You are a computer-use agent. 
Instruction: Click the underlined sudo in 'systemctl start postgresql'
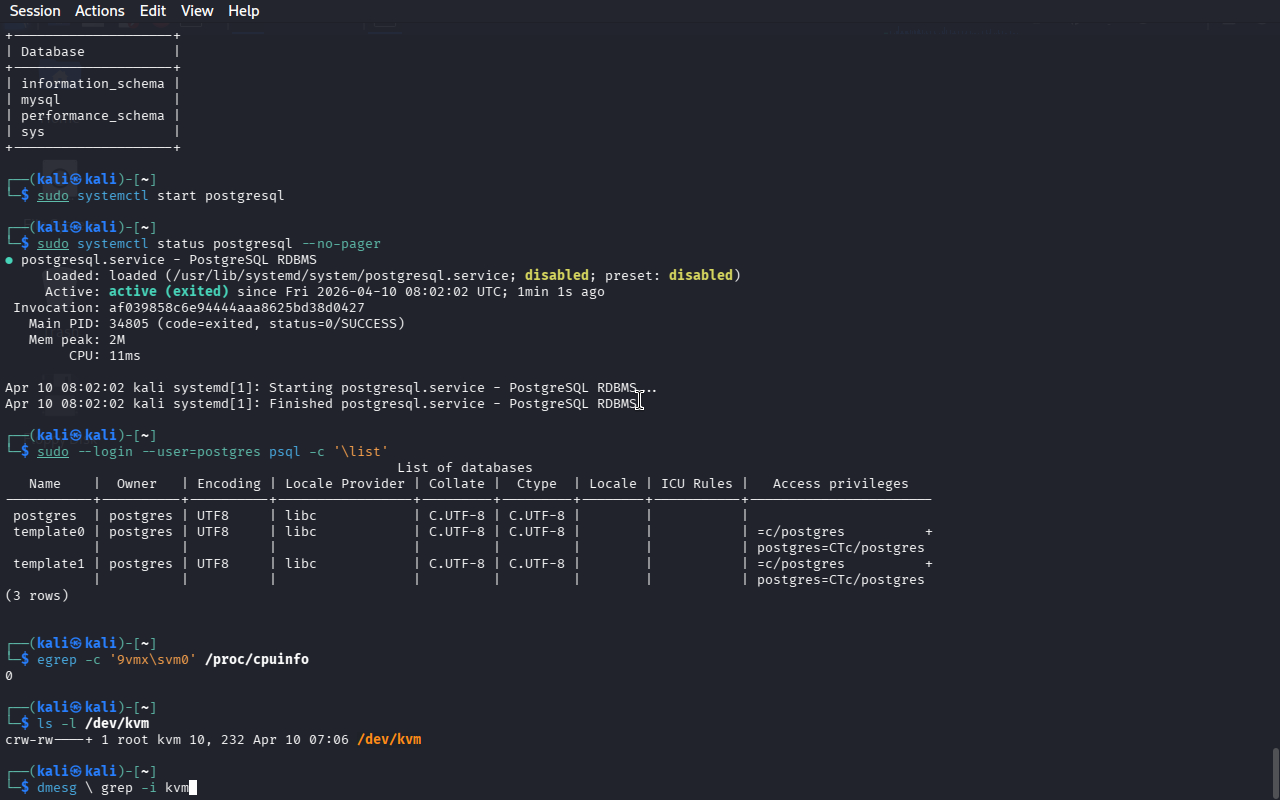pos(53,196)
